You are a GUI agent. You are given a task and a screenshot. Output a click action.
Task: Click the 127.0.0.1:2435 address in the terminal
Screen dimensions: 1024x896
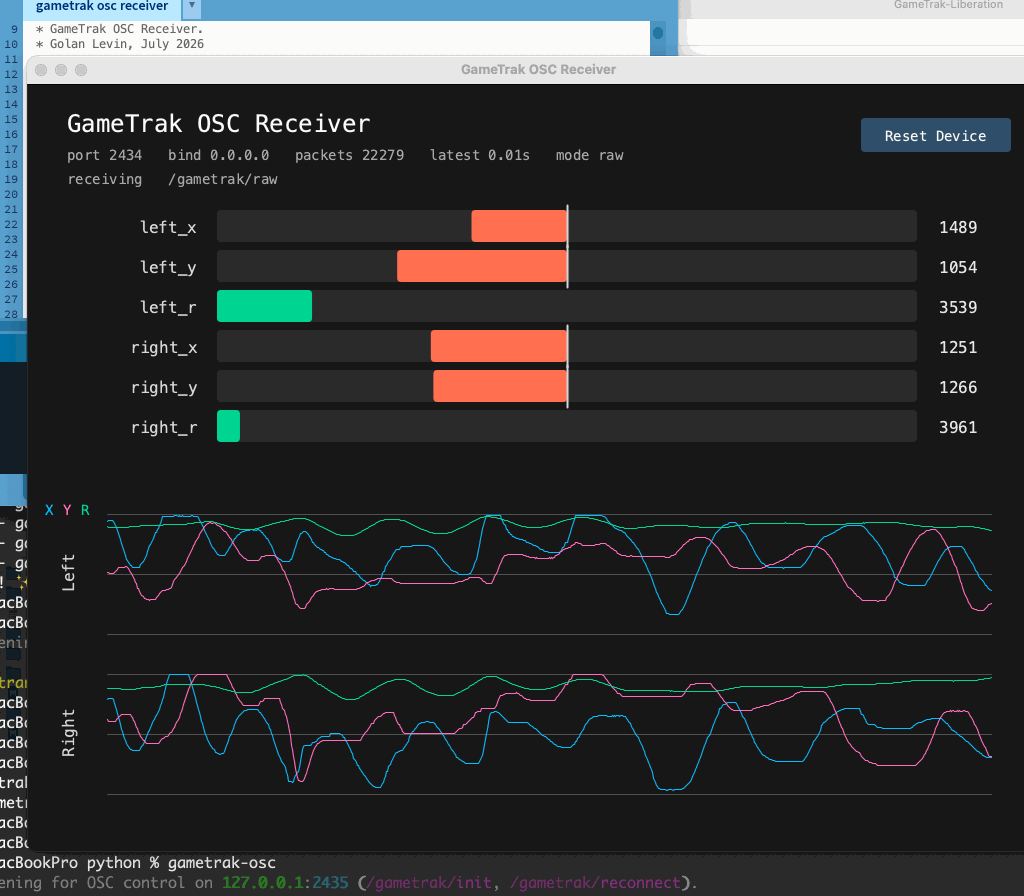[285, 883]
